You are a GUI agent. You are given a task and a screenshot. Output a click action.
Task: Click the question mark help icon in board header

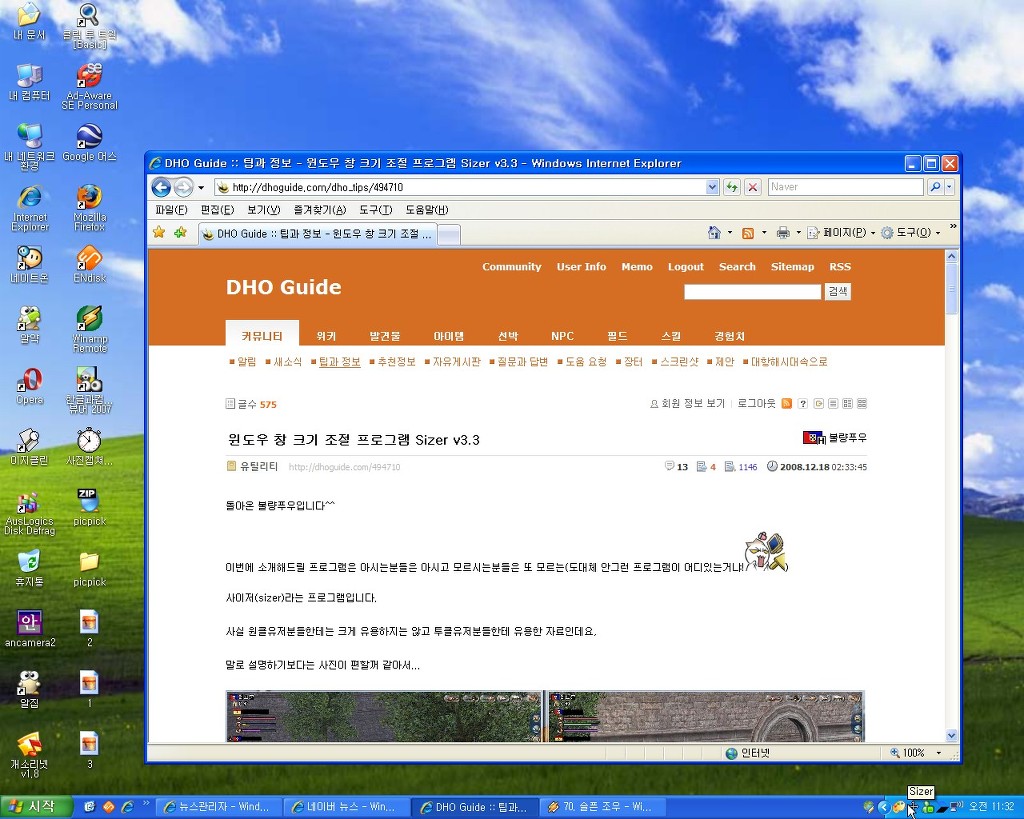[x=803, y=404]
